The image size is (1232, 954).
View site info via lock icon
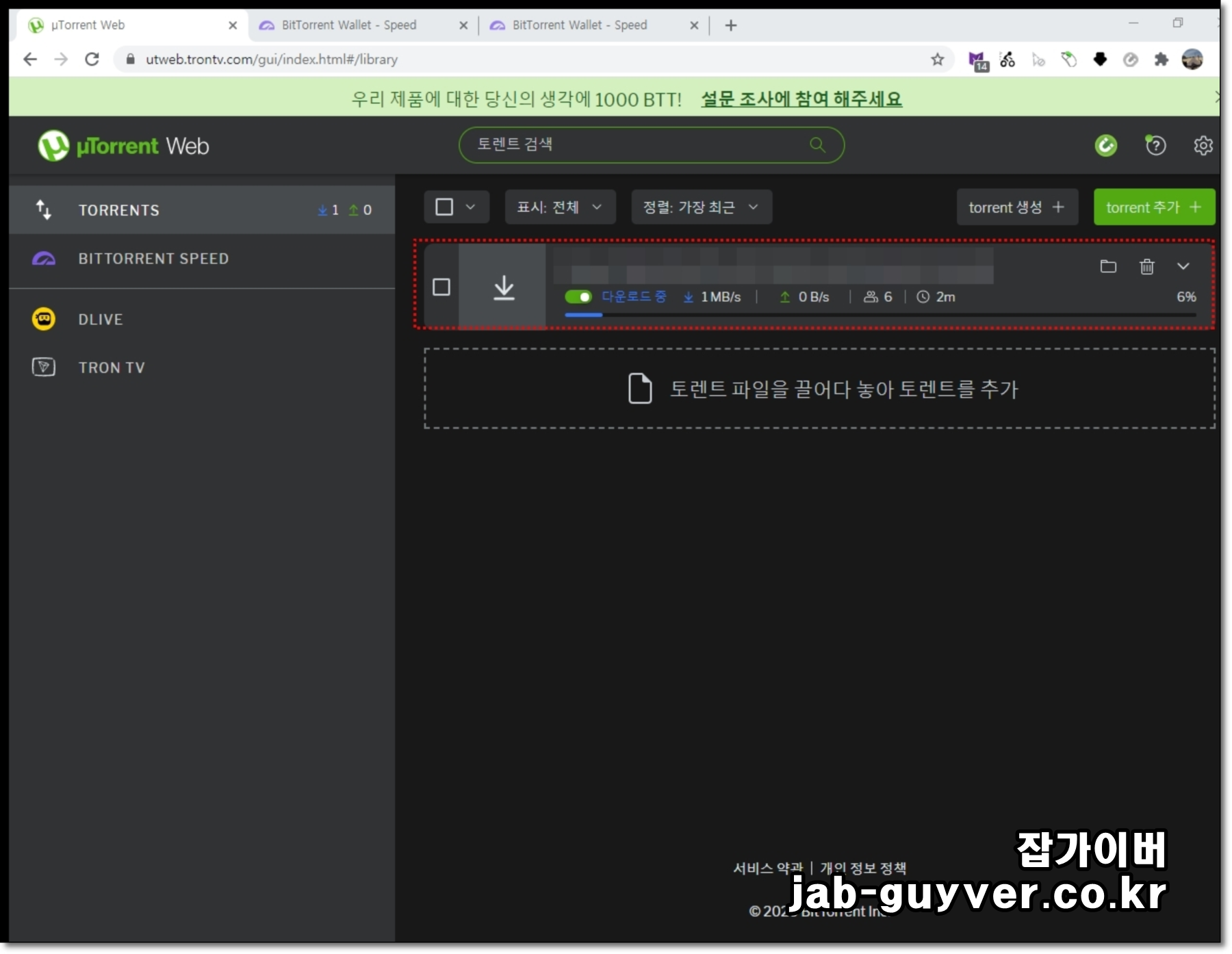pyautogui.click(x=130, y=60)
